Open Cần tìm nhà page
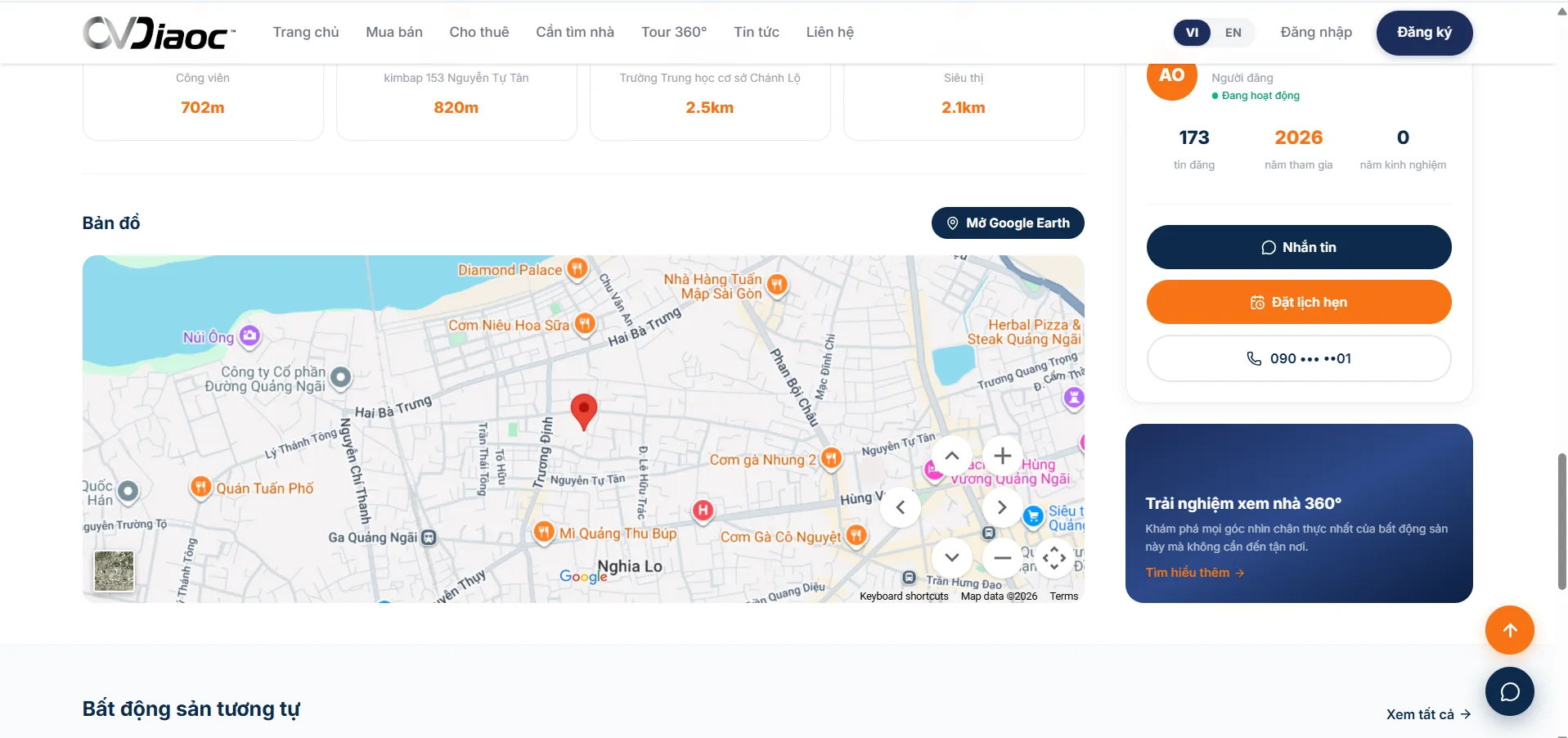Image resolution: width=1568 pixels, height=738 pixels. tap(575, 32)
